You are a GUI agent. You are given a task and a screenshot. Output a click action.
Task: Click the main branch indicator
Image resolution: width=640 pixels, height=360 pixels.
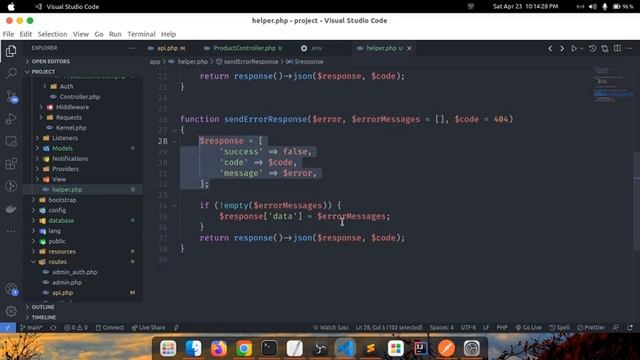31,327
